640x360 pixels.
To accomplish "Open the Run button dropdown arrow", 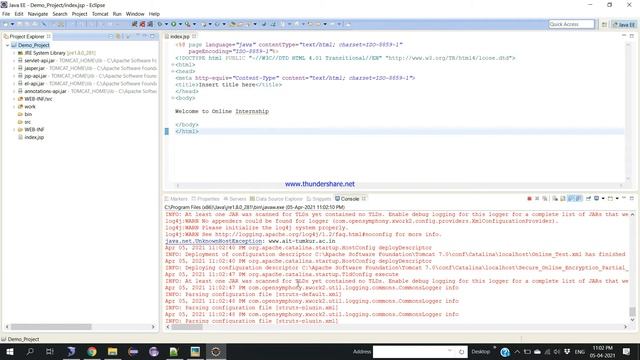I will click(x=180, y=24).
